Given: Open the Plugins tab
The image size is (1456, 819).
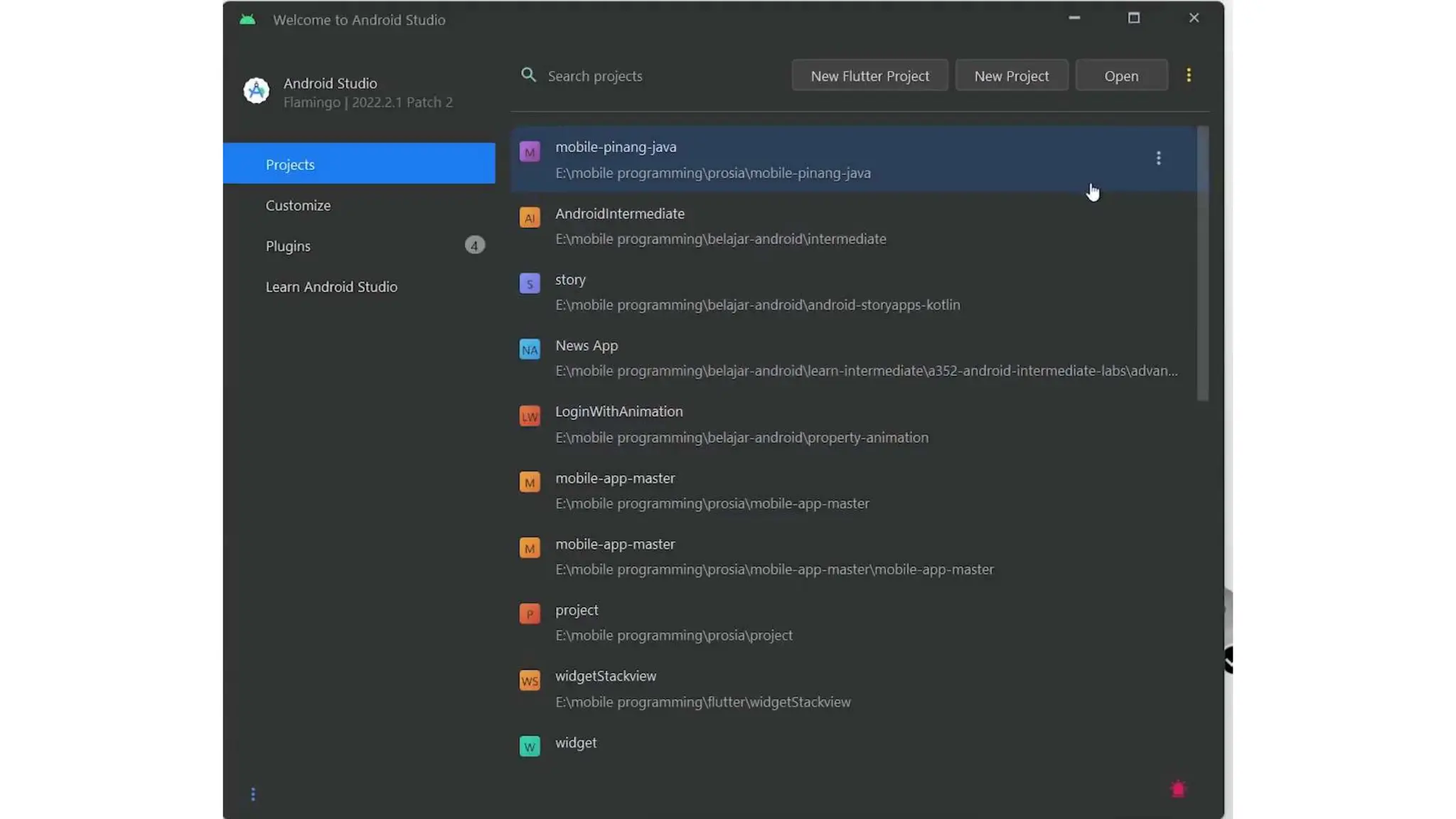Looking at the screenshot, I should pyautogui.click(x=359, y=245).
